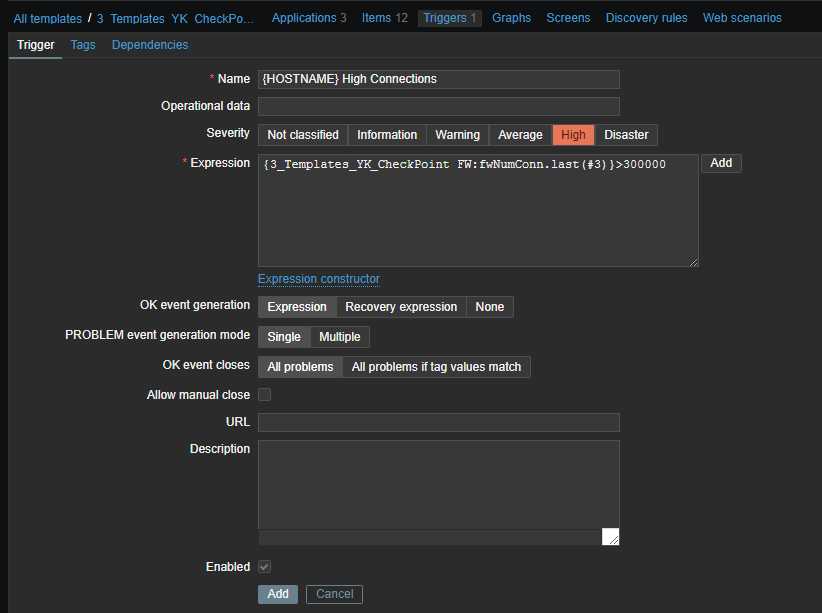The width and height of the screenshot is (822, 613).
Task: Go to Items 12 section
Action: point(384,18)
